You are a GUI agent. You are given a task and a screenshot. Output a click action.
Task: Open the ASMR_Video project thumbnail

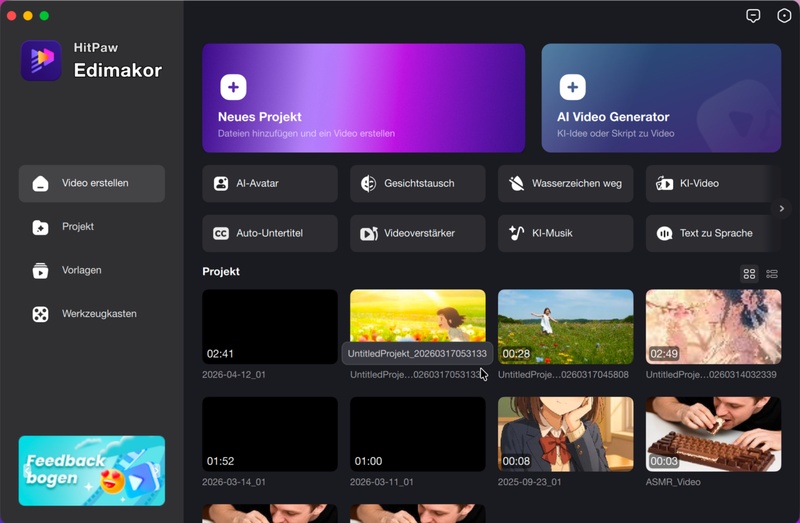[x=713, y=433]
